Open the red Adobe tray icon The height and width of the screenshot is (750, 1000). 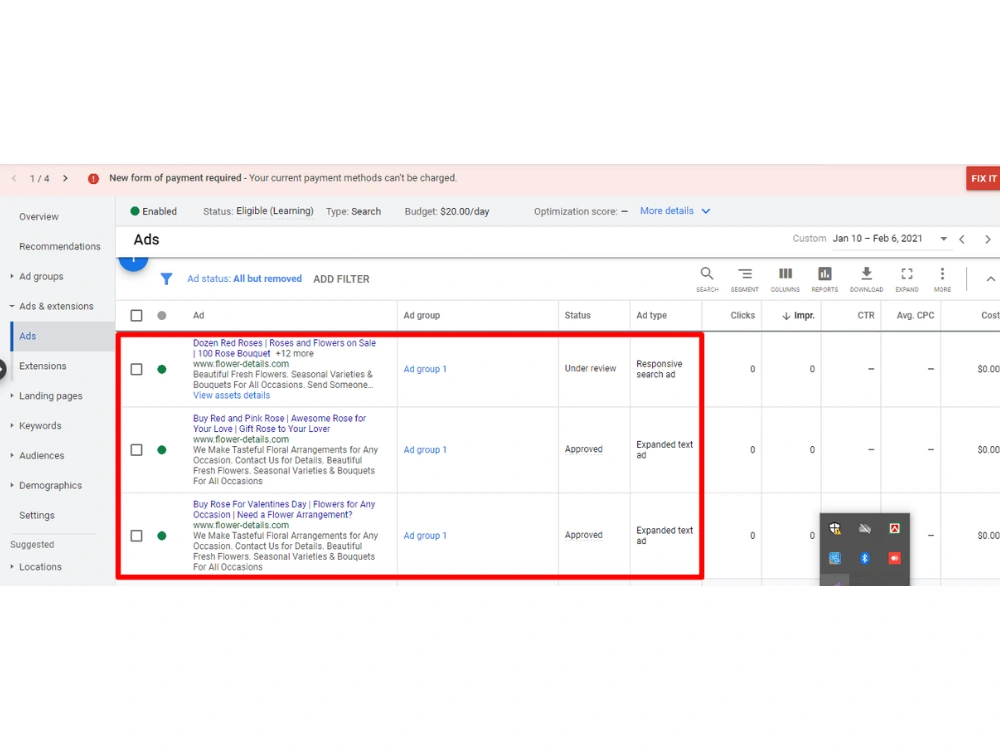[x=894, y=528]
